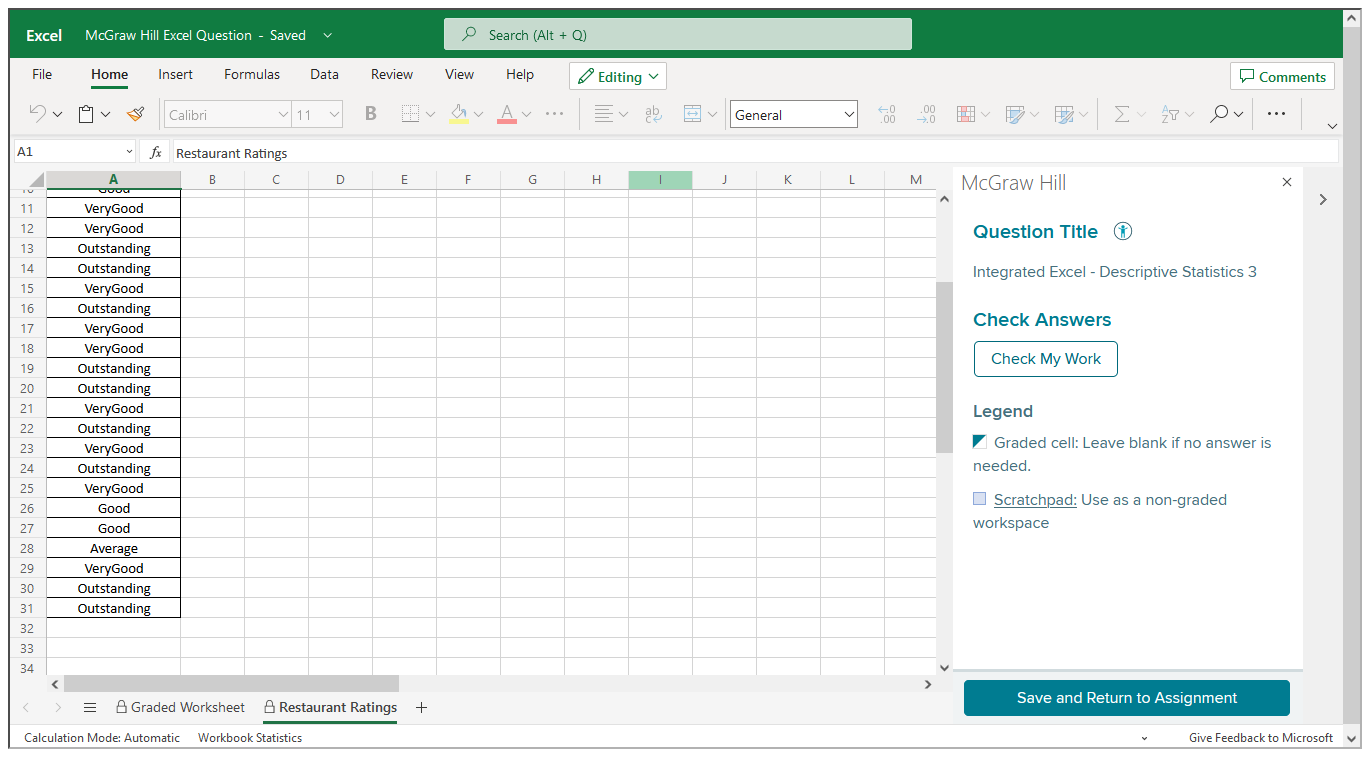
Task: Click the Check My Work button
Action: tap(1045, 358)
